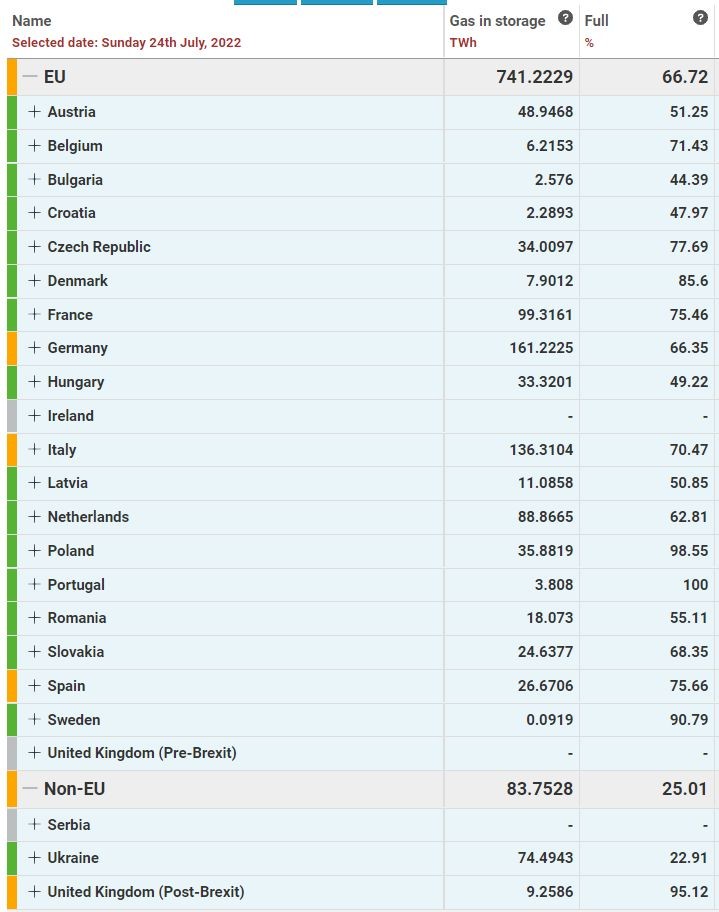Expand the Netherlands row
Viewport: 719px width, 912px height.
(x=34, y=516)
